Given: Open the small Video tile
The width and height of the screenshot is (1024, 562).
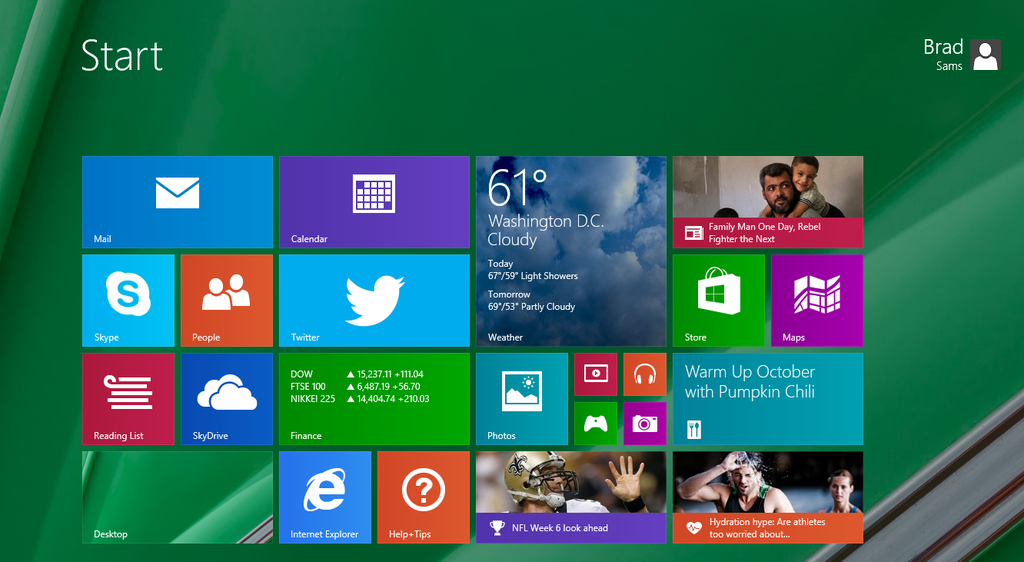Looking at the screenshot, I should pyautogui.click(x=596, y=374).
